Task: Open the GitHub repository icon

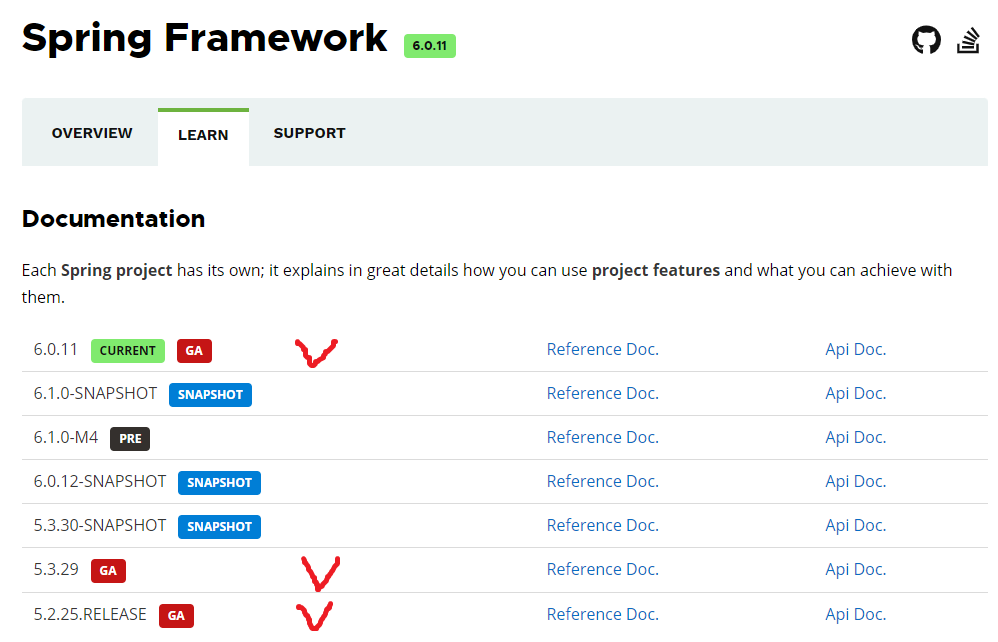Action: [x=925, y=40]
